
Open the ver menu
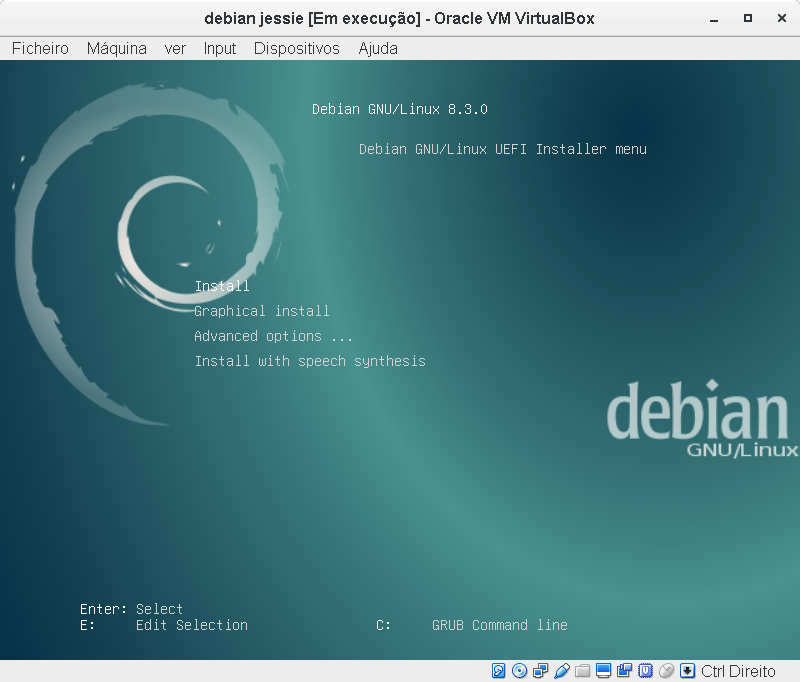pyautogui.click(x=175, y=48)
